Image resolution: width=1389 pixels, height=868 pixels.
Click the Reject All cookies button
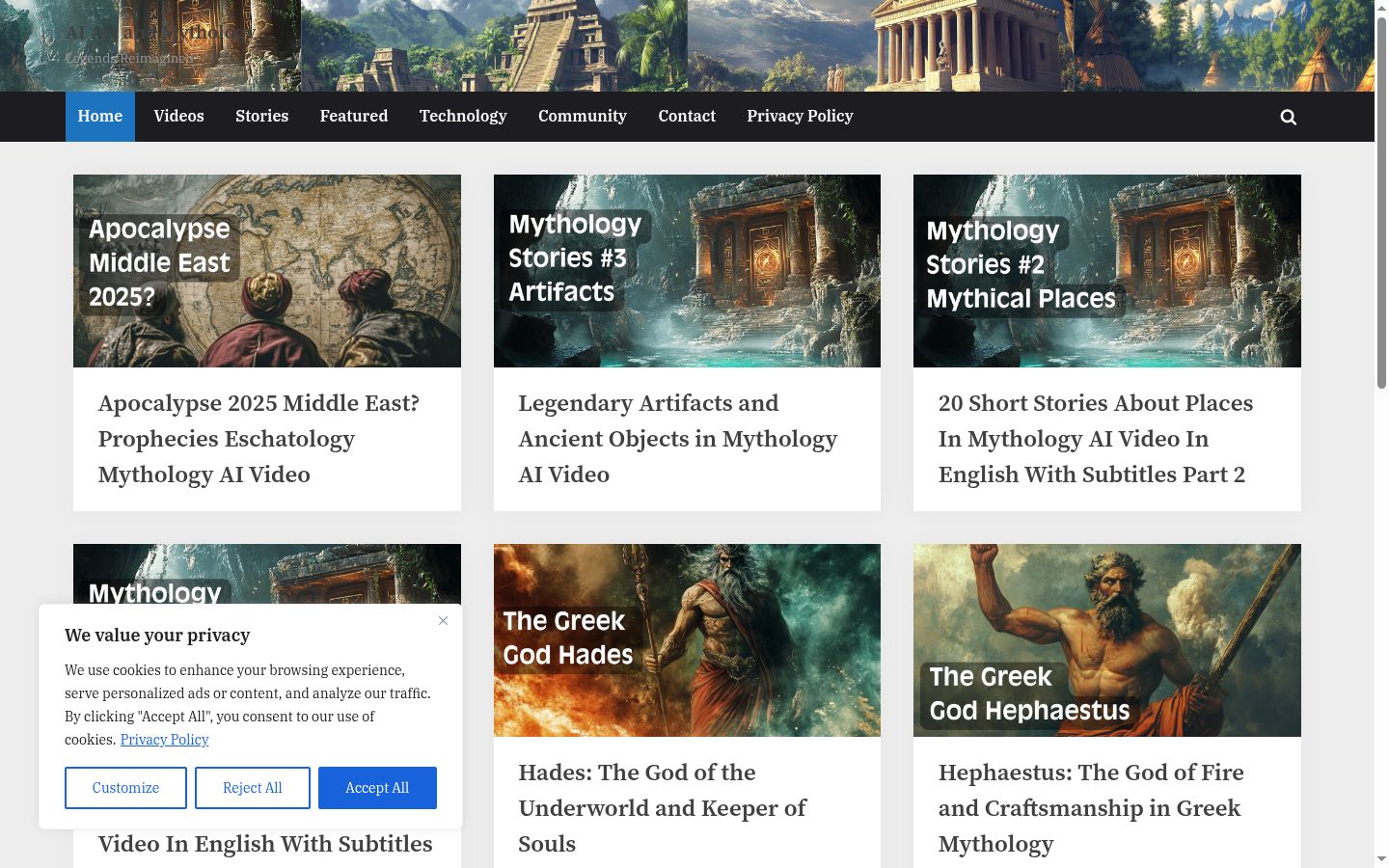pyautogui.click(x=253, y=788)
